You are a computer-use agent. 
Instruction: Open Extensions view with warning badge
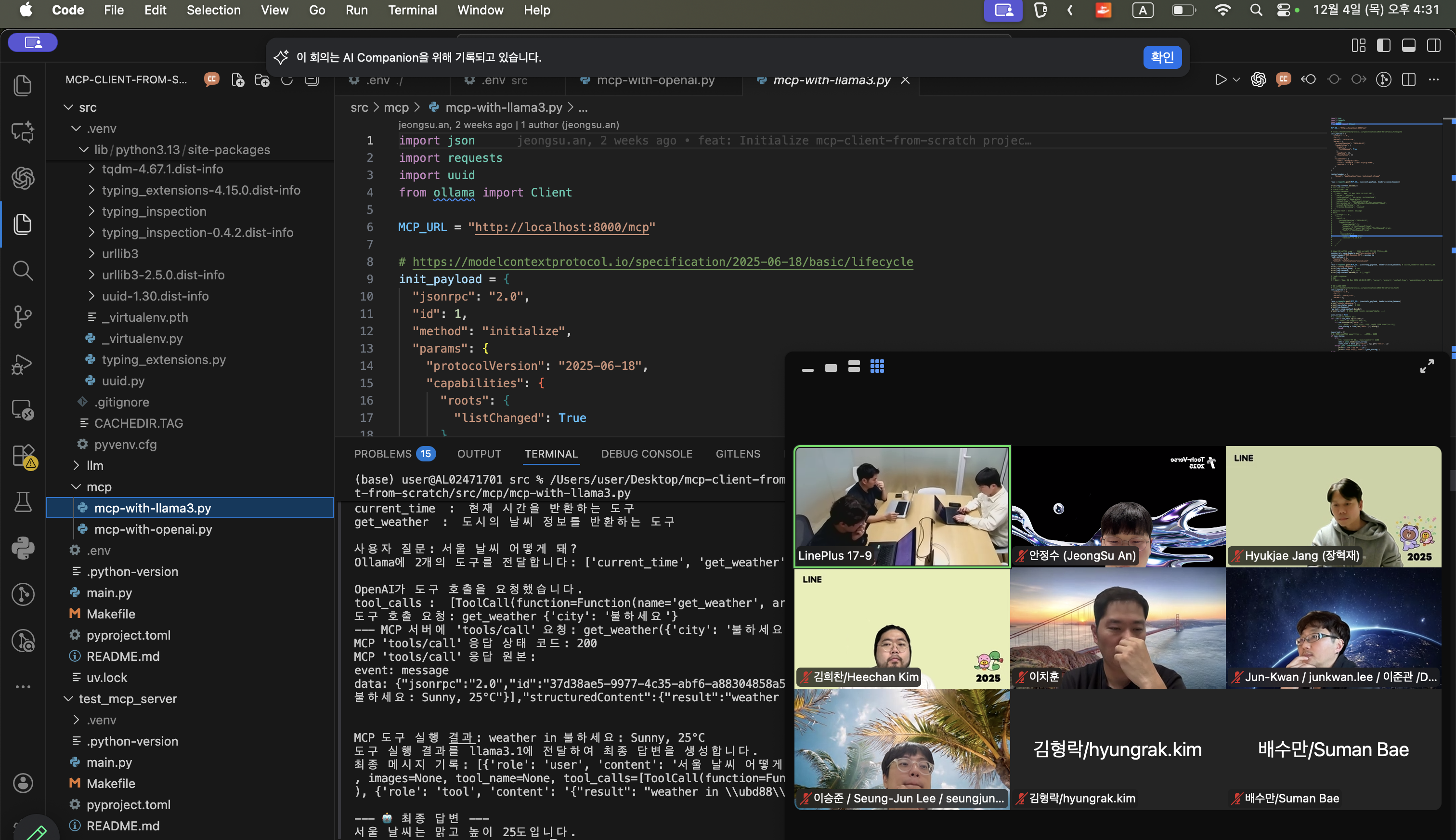tap(23, 456)
